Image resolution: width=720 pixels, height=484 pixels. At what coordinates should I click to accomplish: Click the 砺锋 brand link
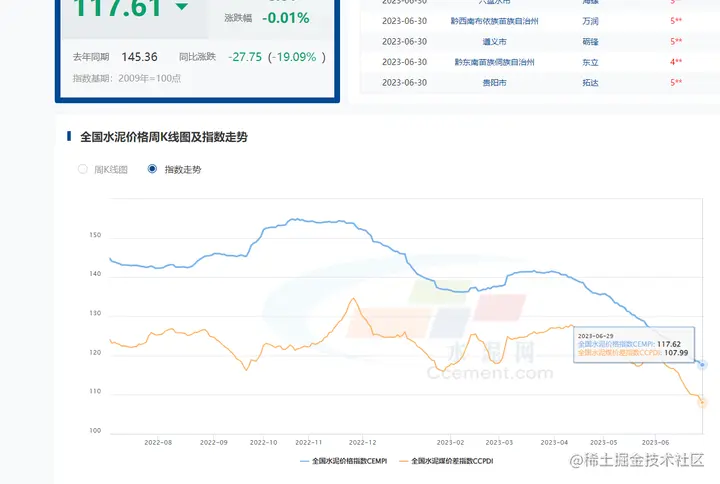pos(590,42)
